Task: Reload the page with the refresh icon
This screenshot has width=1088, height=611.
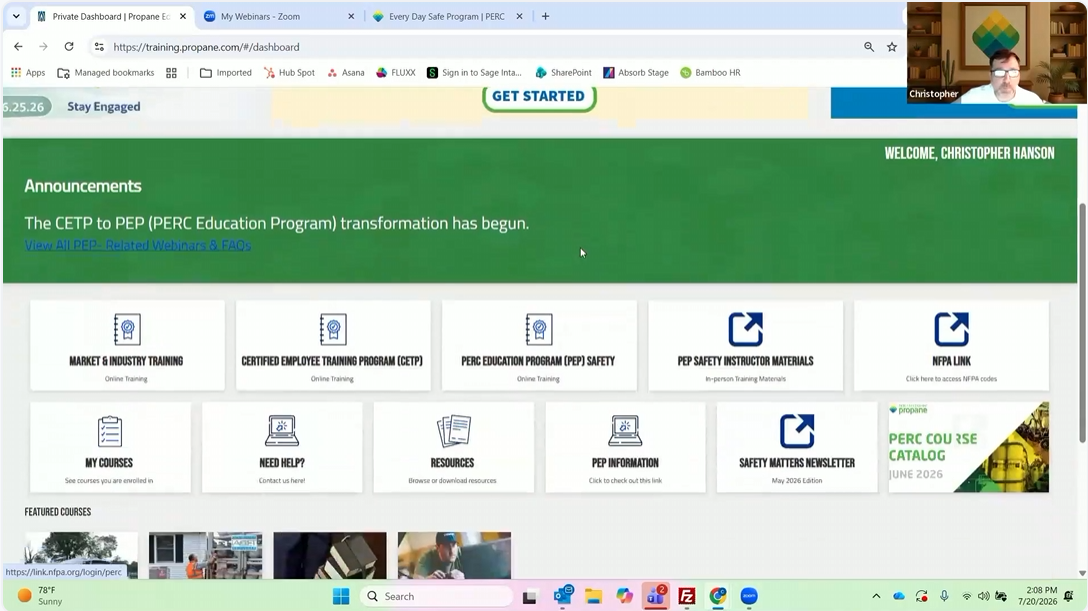Action: click(x=69, y=46)
